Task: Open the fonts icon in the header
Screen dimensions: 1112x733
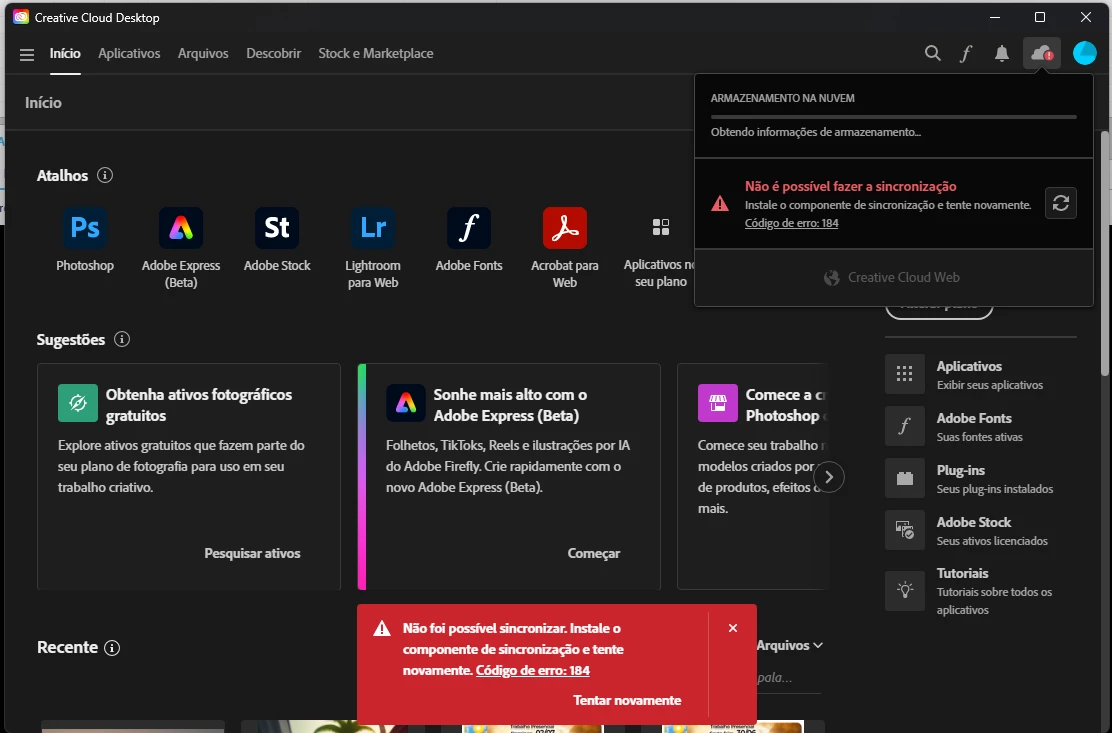Action: point(966,54)
